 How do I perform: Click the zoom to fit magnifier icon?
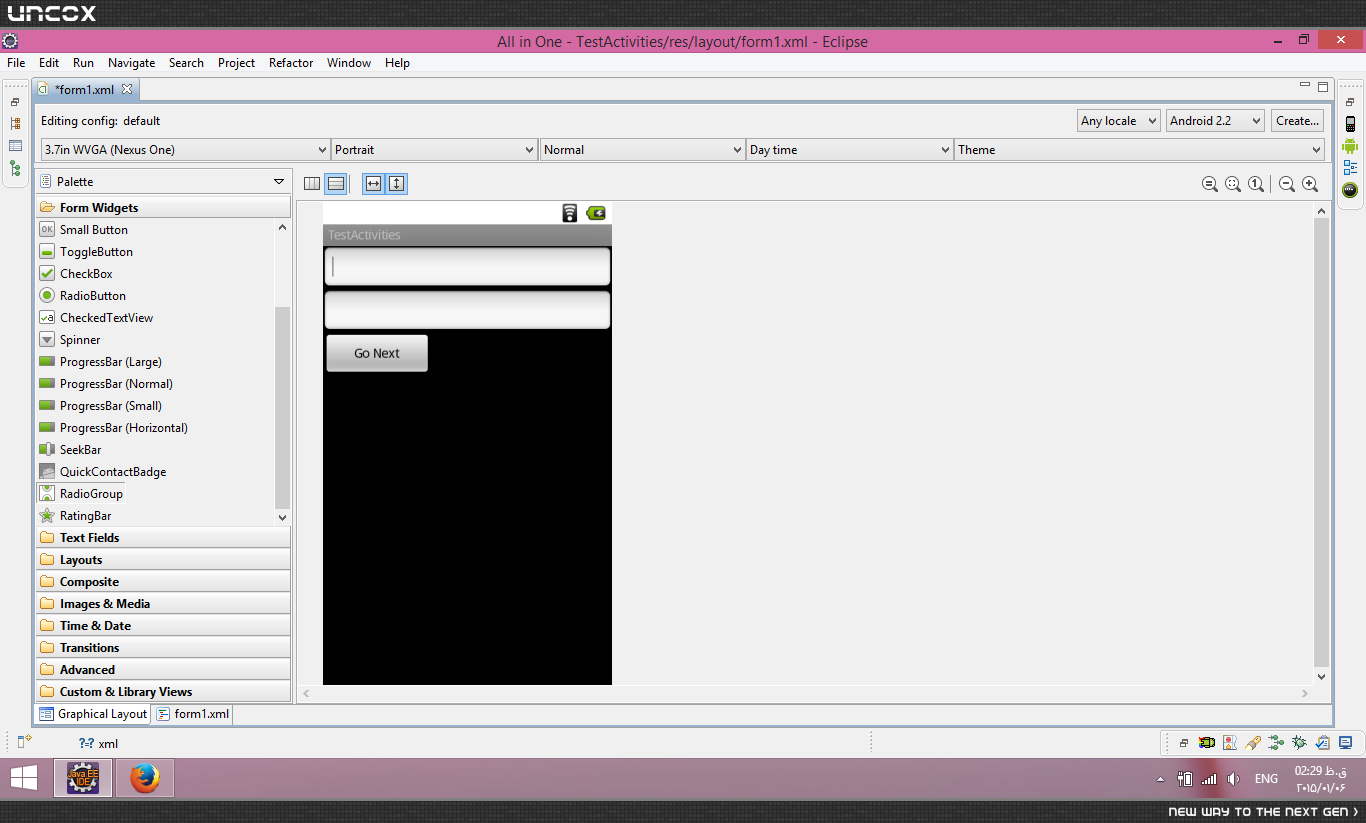pos(1233,184)
